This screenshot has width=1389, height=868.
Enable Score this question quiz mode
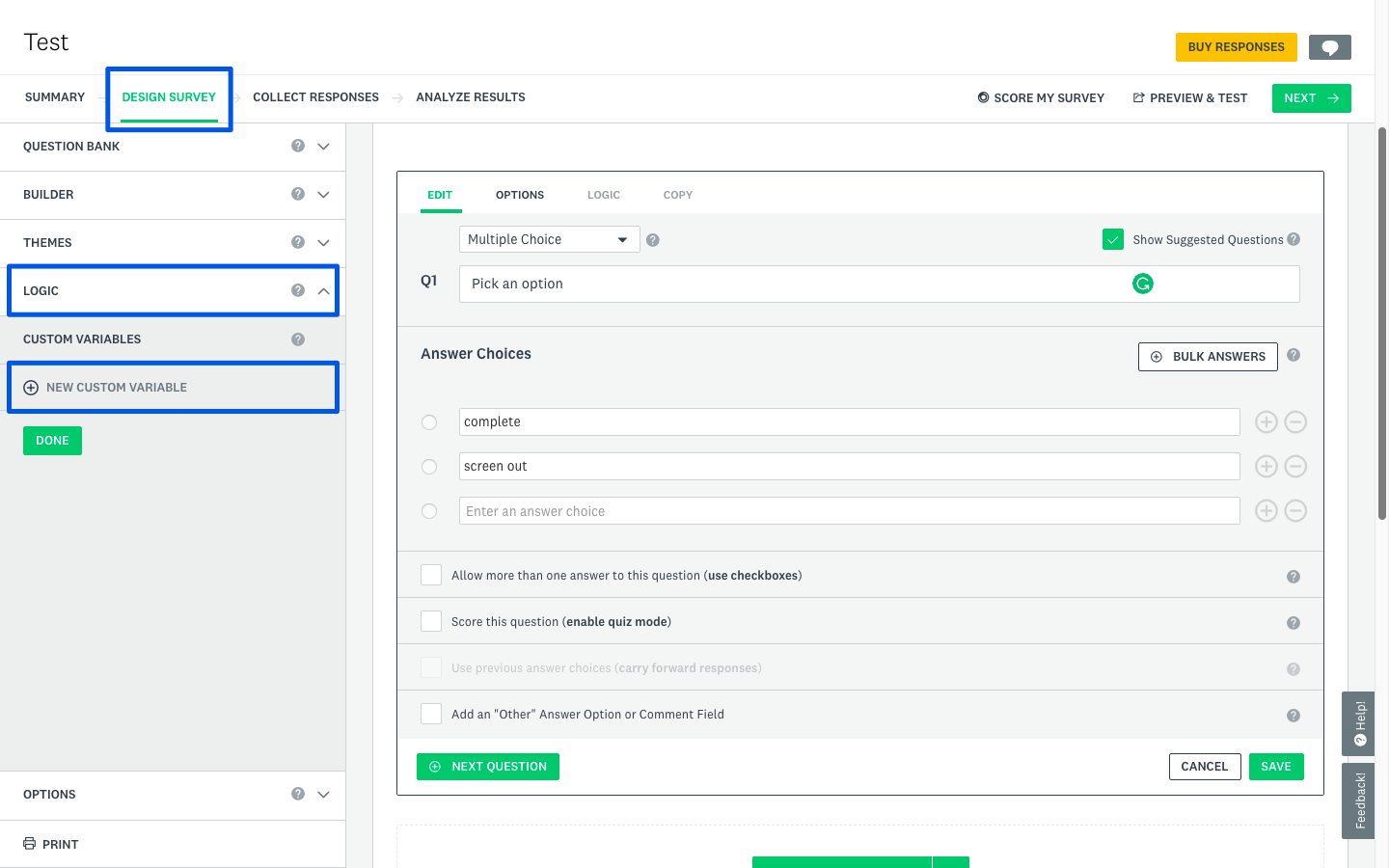(x=431, y=621)
